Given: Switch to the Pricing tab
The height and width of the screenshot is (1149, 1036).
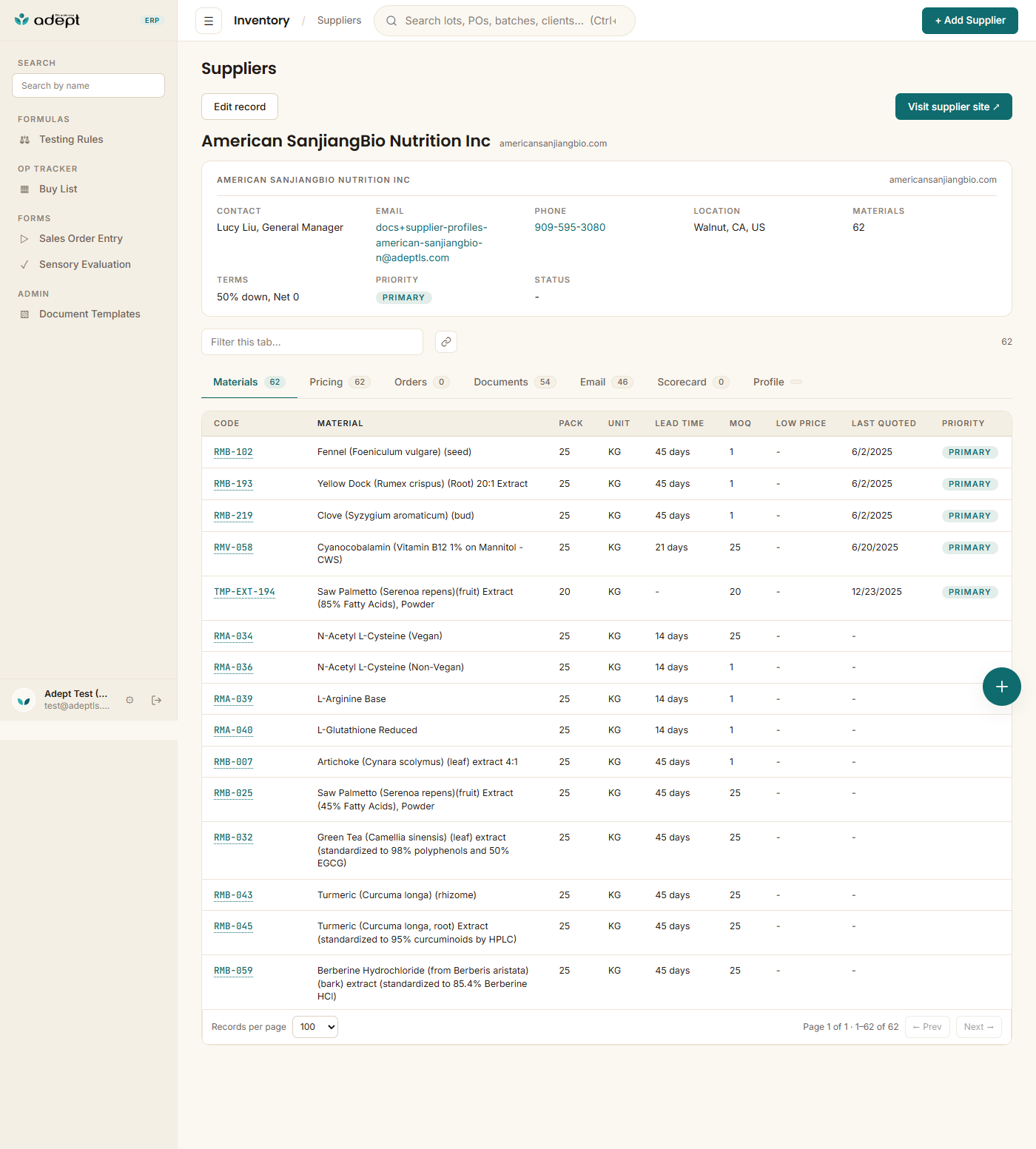Looking at the screenshot, I should point(339,383).
